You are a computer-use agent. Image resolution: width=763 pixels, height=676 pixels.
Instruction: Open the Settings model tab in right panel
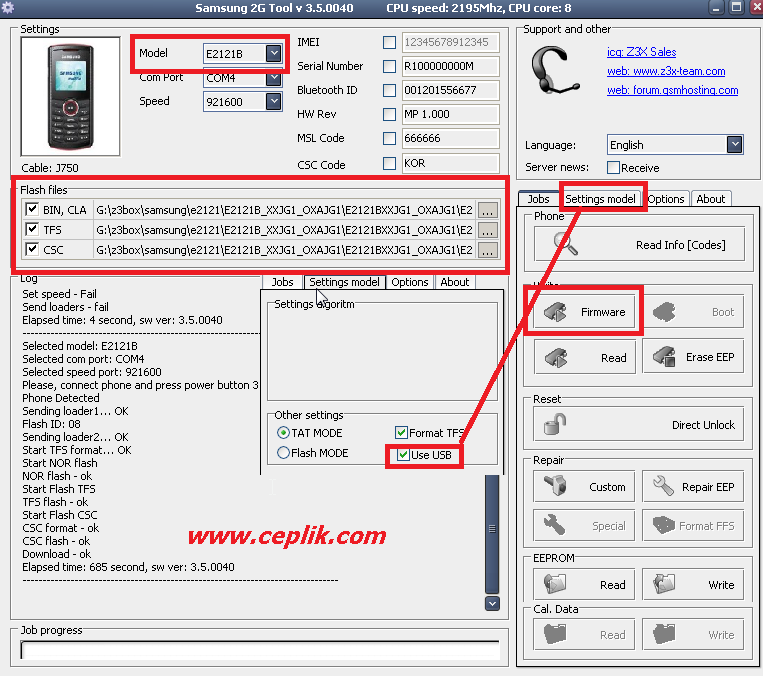(600, 199)
